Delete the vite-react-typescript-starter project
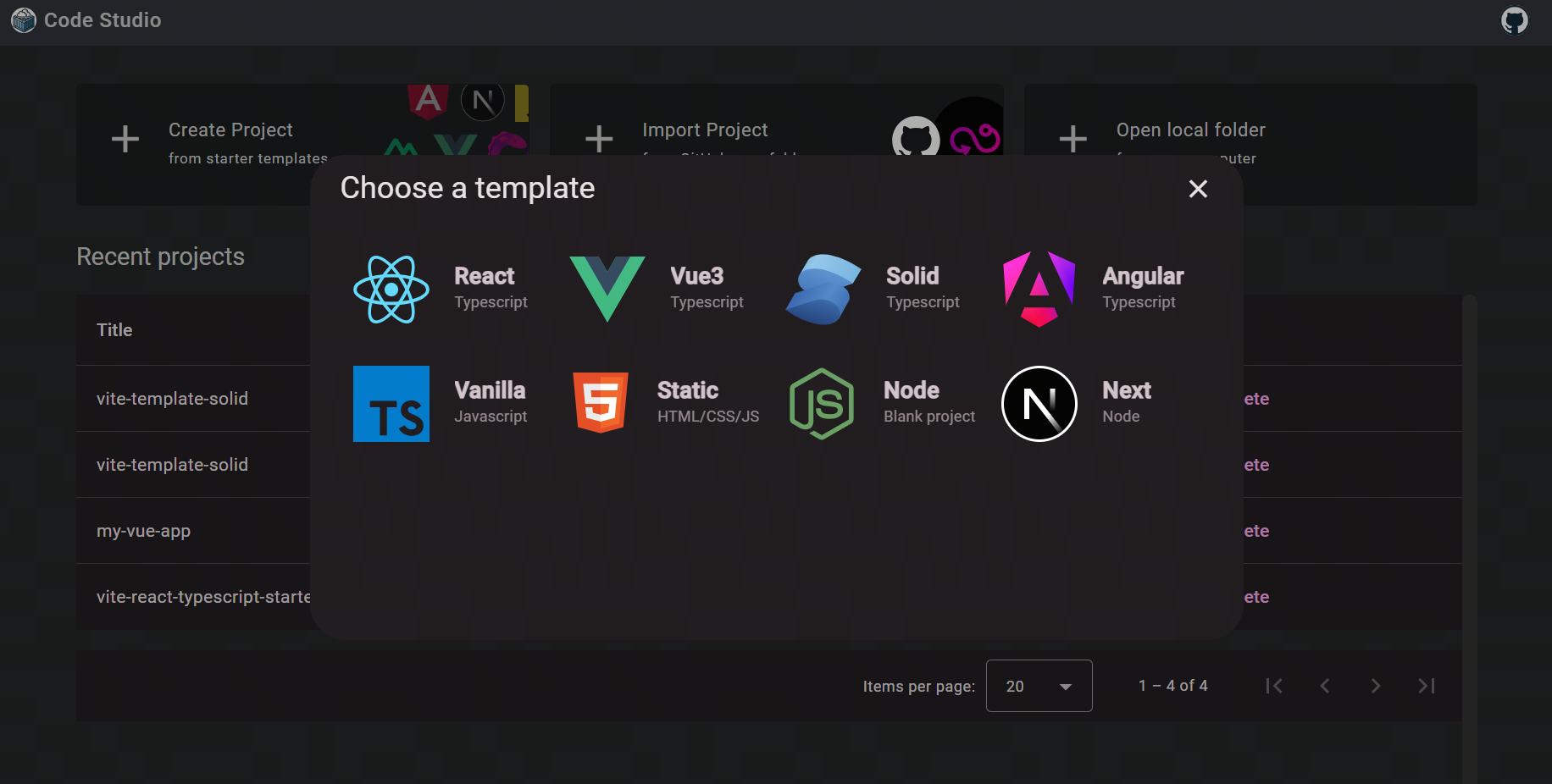 pyautogui.click(x=1256, y=597)
